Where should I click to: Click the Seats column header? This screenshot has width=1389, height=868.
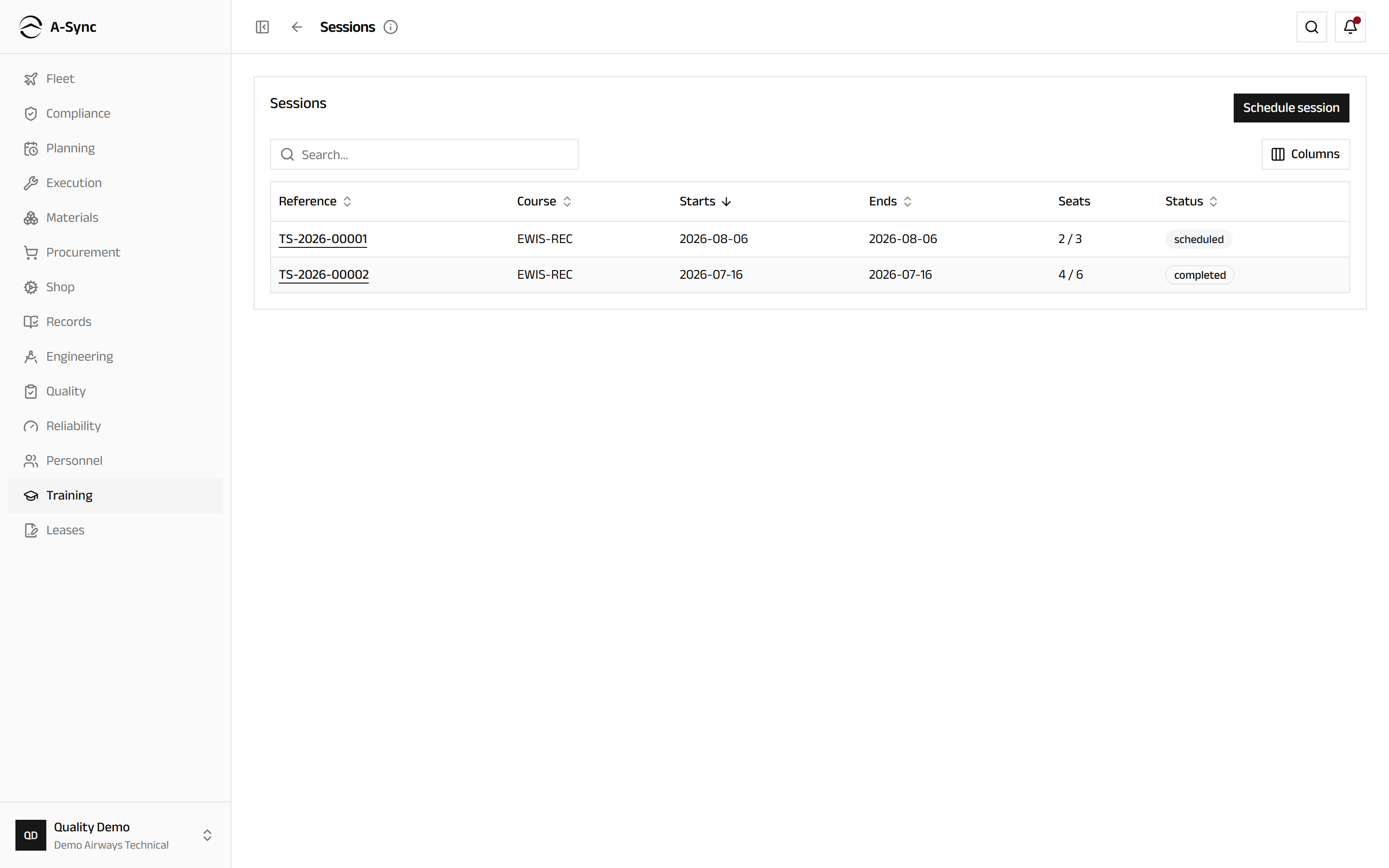(1074, 202)
